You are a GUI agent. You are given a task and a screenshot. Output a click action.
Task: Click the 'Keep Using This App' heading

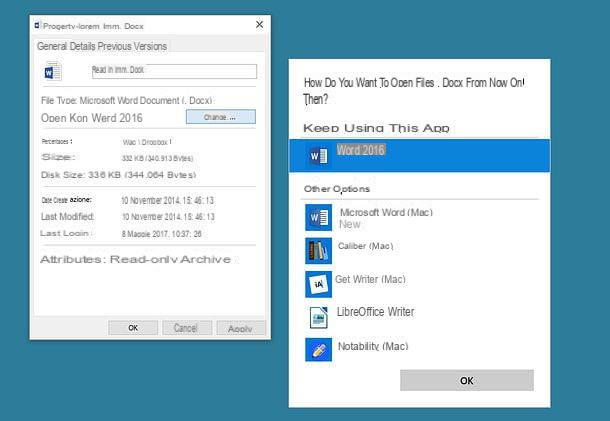376,128
